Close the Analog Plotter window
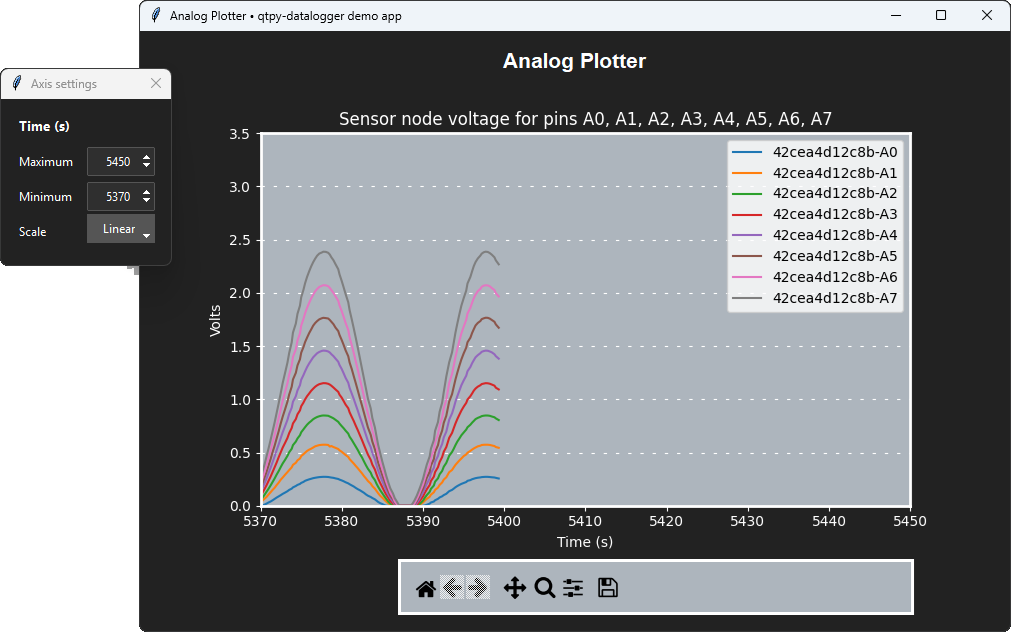Viewport: 1011px width, 632px height. 987,15
